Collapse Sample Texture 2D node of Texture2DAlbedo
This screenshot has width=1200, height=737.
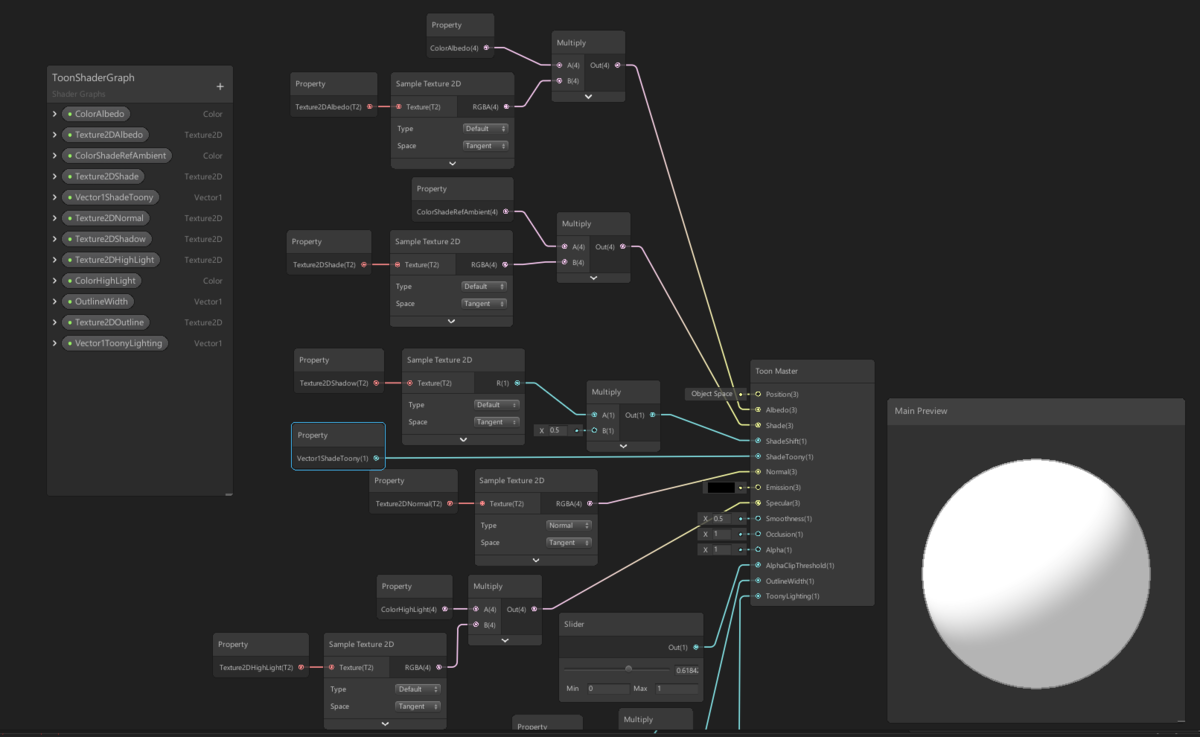pyautogui.click(x=452, y=163)
